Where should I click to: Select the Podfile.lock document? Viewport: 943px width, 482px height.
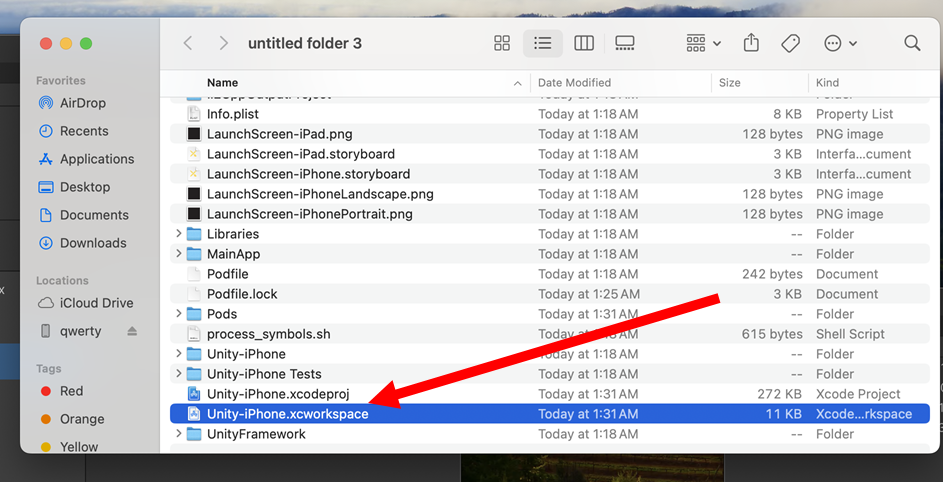(x=550, y=294)
